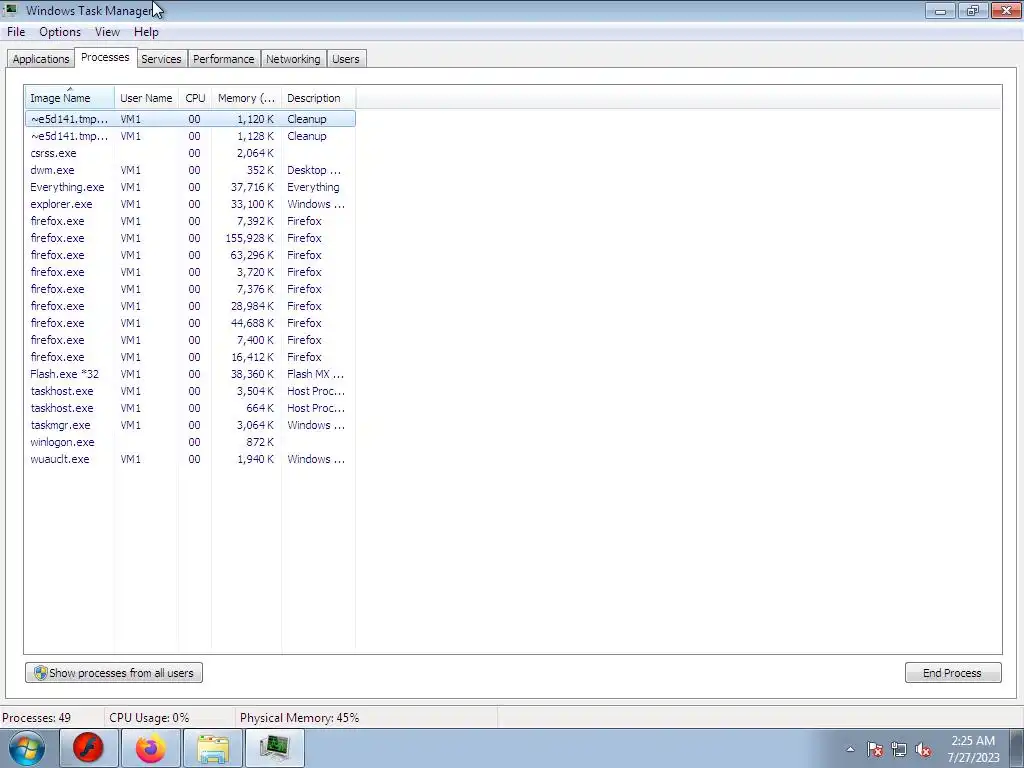Select firefox.exe using 28,984 K
Screen dimensions: 1024x768
point(191,306)
